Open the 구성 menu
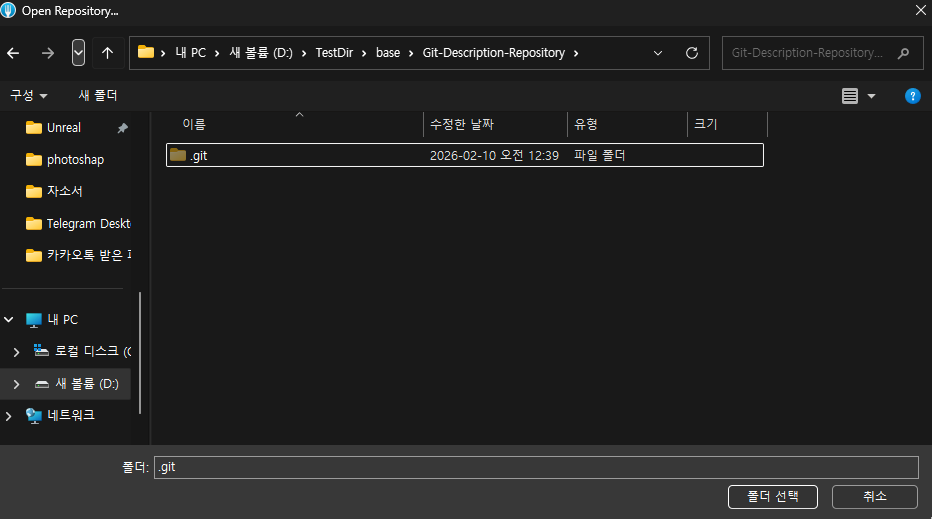932x519 pixels. click(29, 96)
